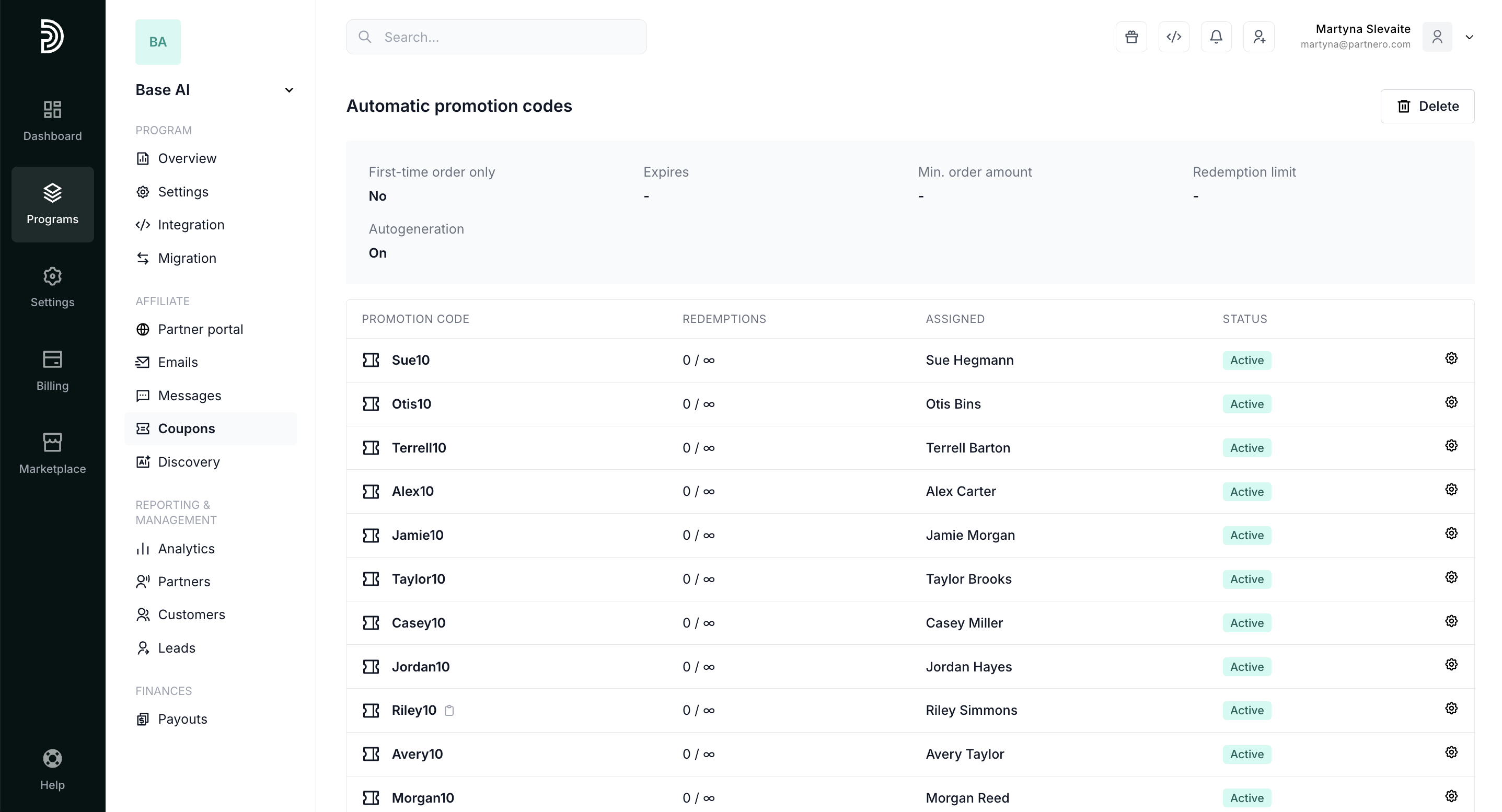The image size is (1502, 812).
Task: Open the Terrell10 promotion code
Action: coord(418,448)
